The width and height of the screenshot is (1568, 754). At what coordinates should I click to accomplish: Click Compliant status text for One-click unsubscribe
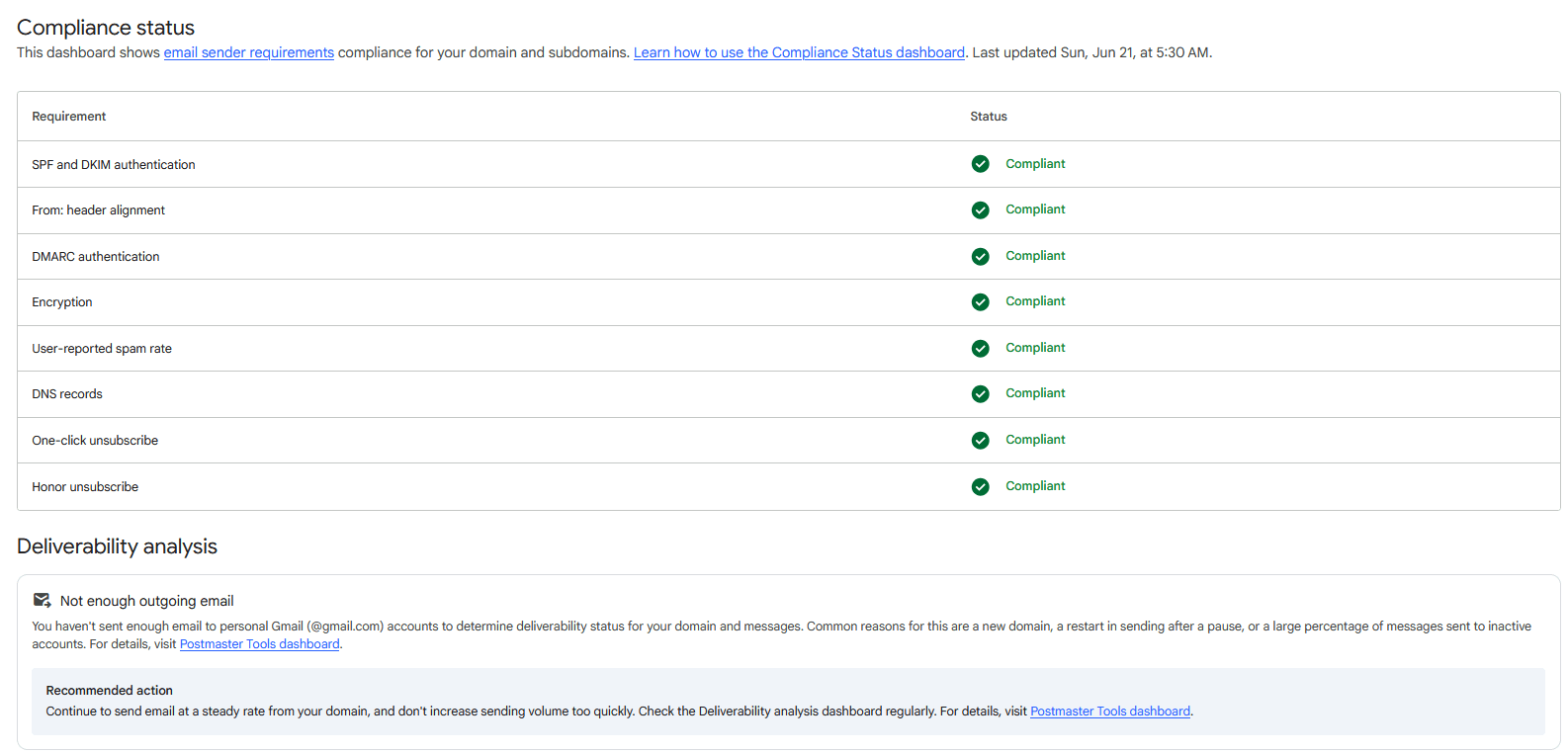(x=1035, y=440)
